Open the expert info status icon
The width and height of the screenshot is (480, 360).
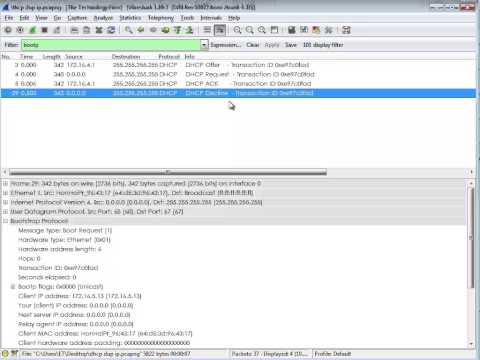pos(5,354)
